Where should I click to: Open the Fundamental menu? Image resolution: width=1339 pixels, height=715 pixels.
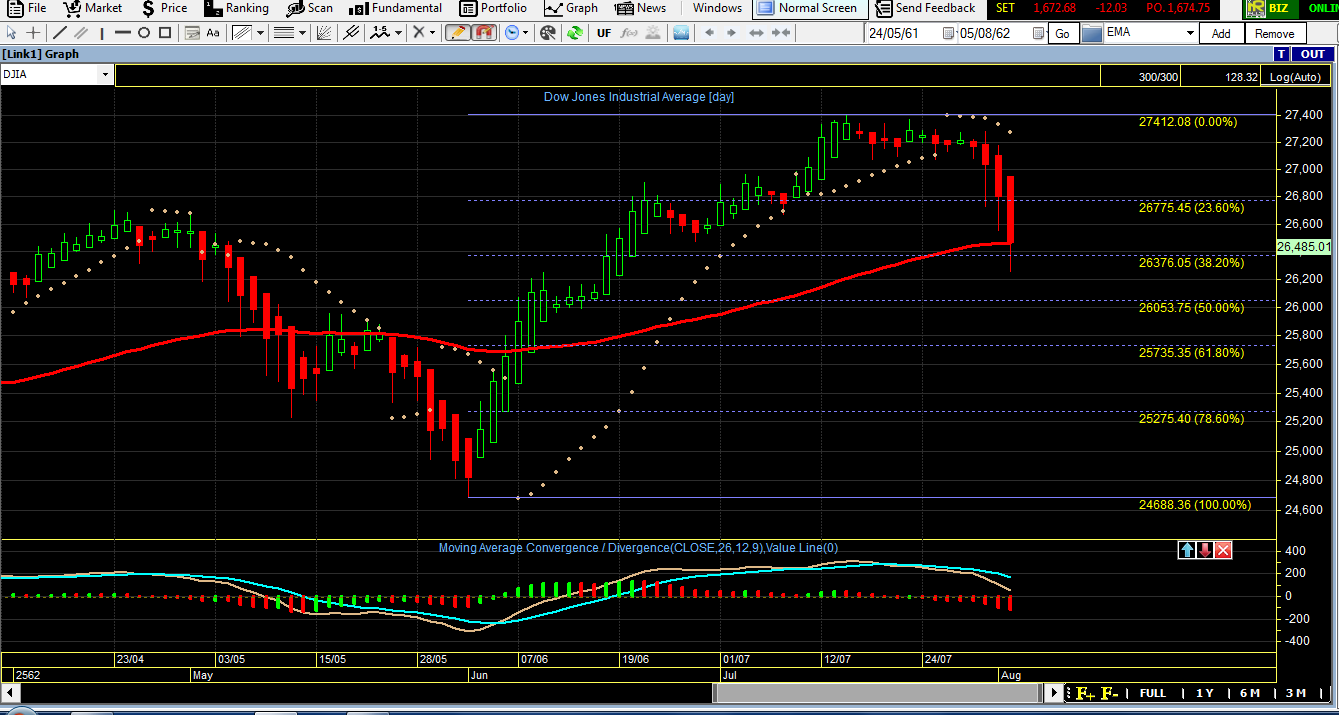click(x=395, y=8)
